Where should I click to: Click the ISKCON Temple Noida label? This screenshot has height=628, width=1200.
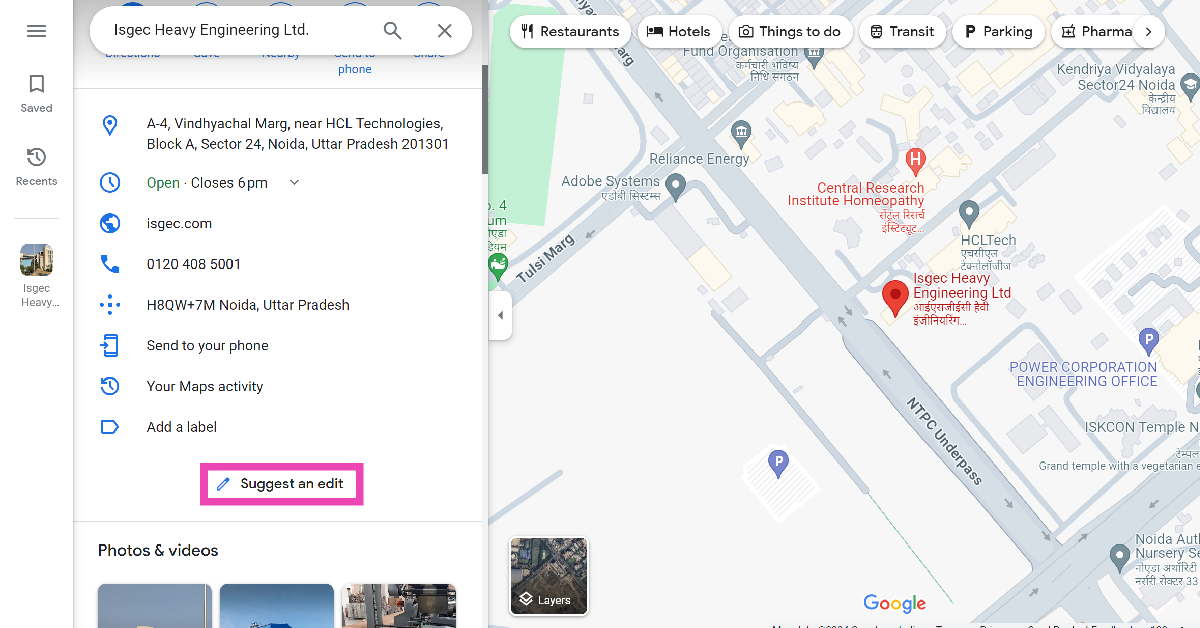1142,427
